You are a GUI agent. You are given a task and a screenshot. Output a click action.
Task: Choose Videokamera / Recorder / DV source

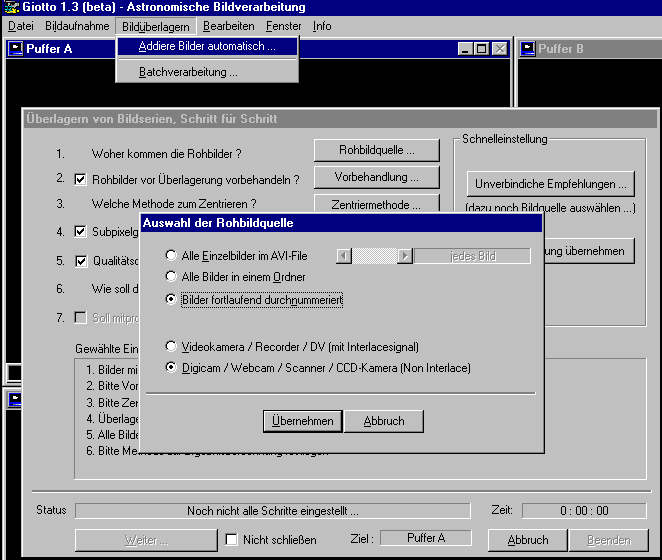172,347
